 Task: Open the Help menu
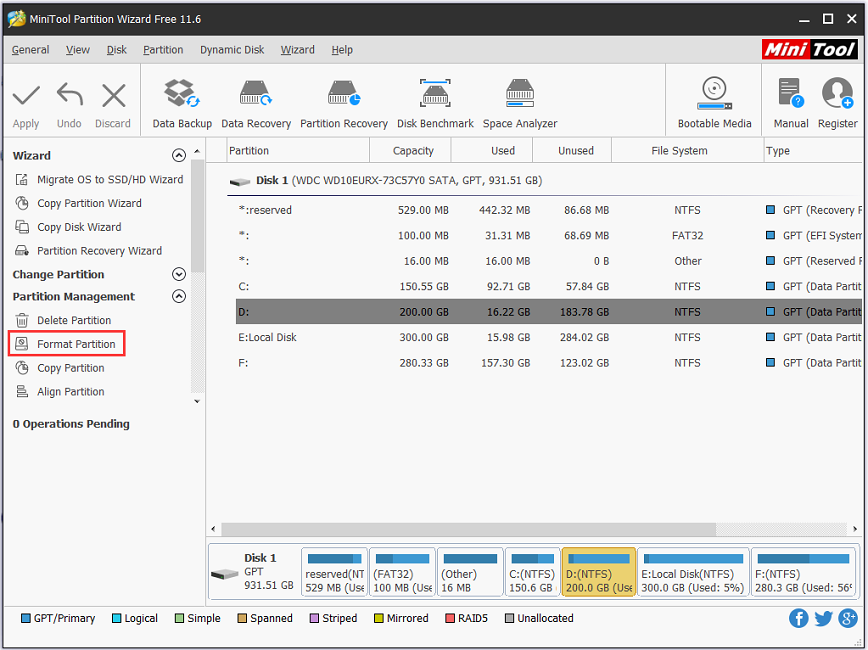point(342,50)
